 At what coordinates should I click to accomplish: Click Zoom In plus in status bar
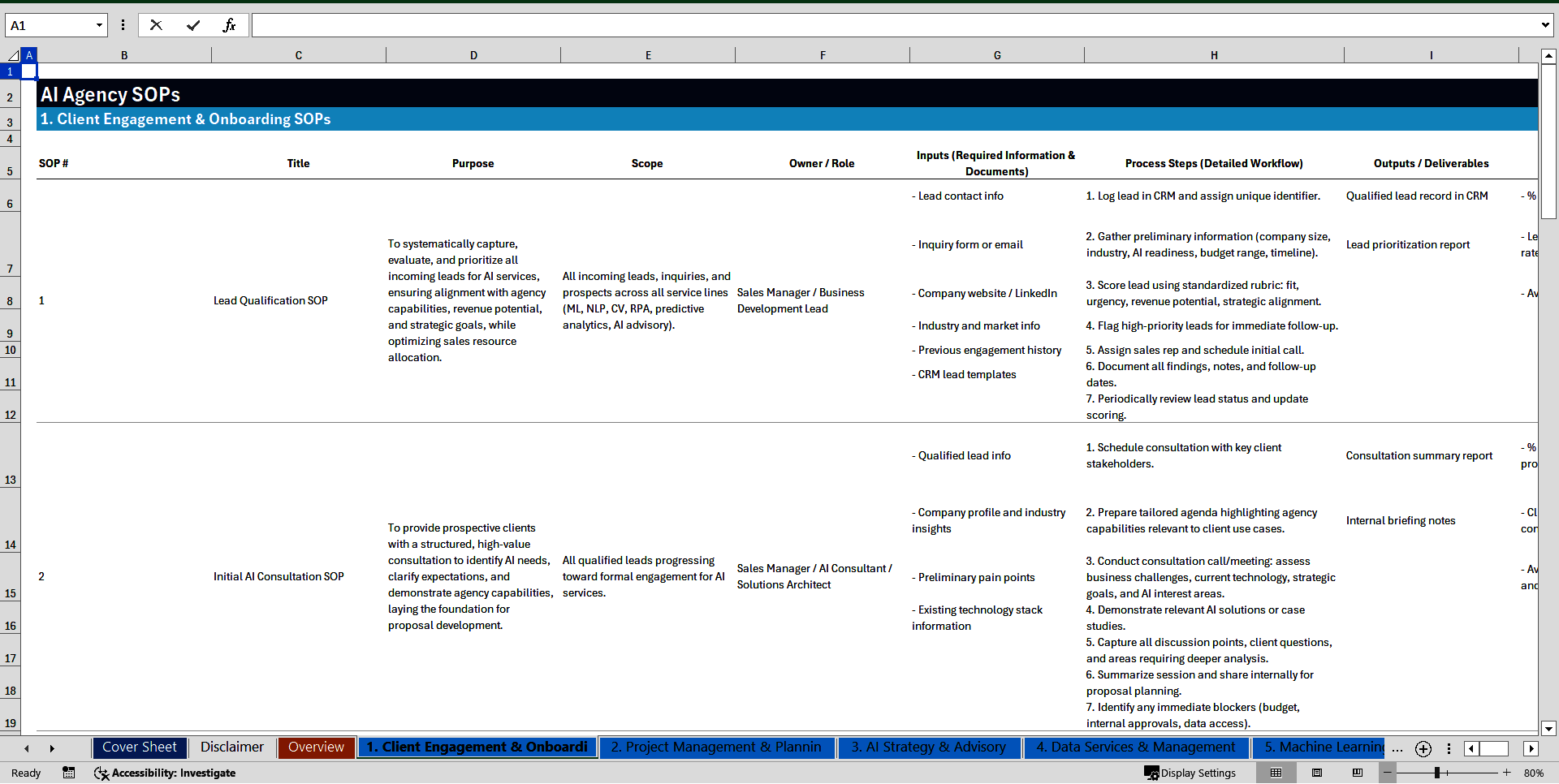(1506, 773)
